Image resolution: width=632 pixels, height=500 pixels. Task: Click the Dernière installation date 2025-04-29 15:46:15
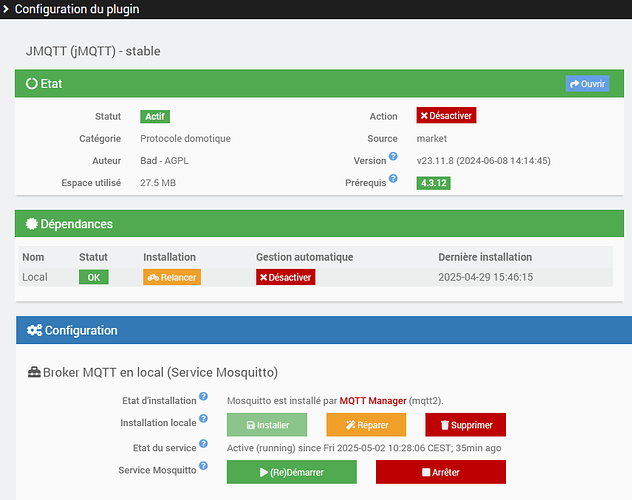tap(486, 277)
